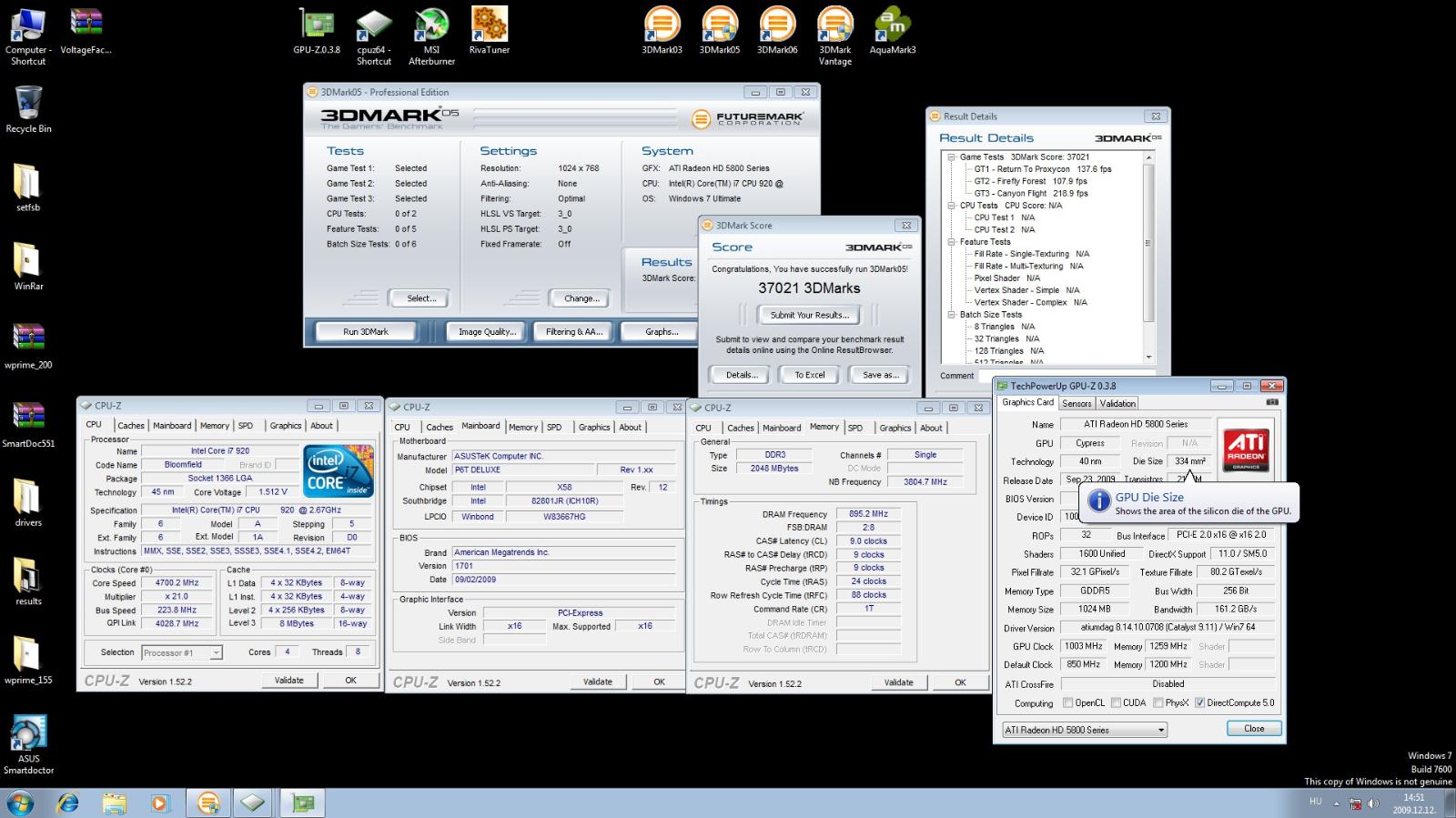This screenshot has height=818, width=1456.
Task: Open the Caches tab in the left CPU-Z window
Action: point(131,426)
